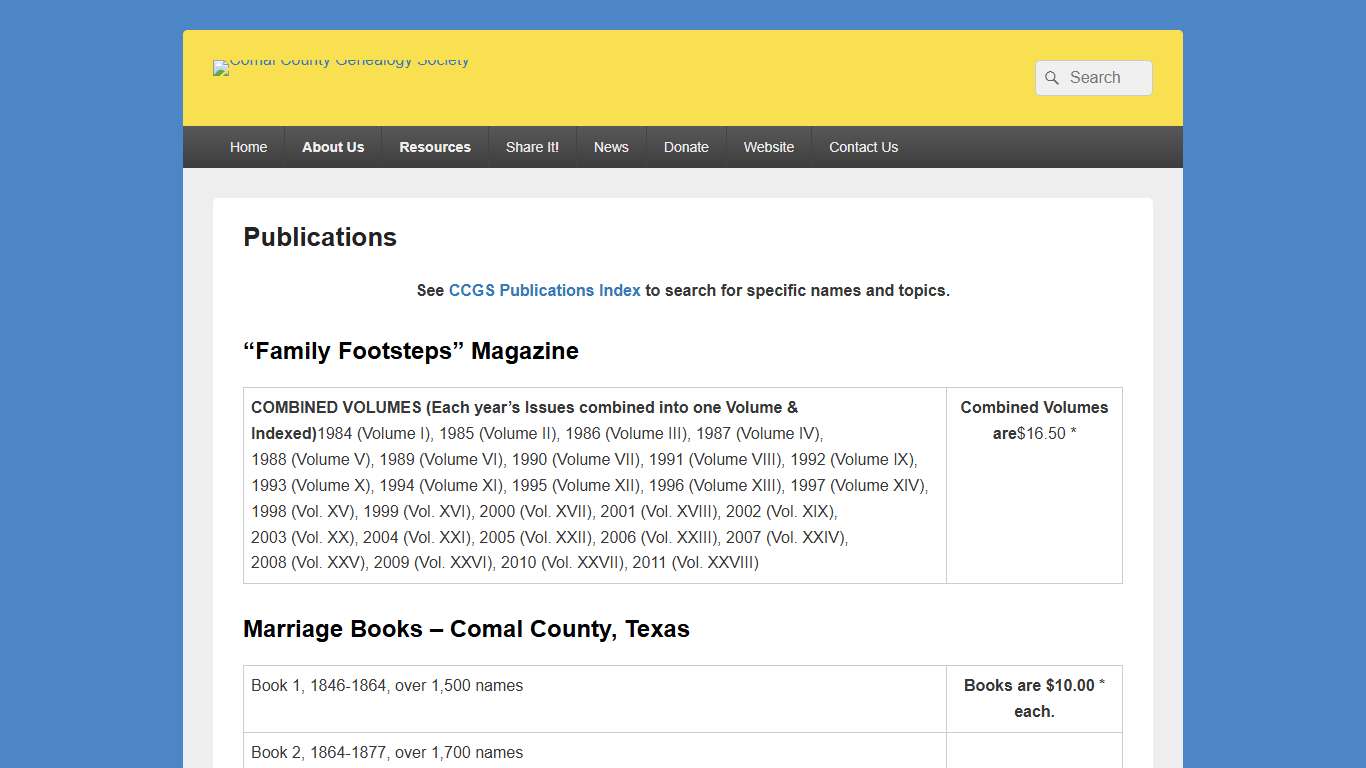Click the Combined Volumes price cell
The image size is (1366, 768).
(1034, 420)
